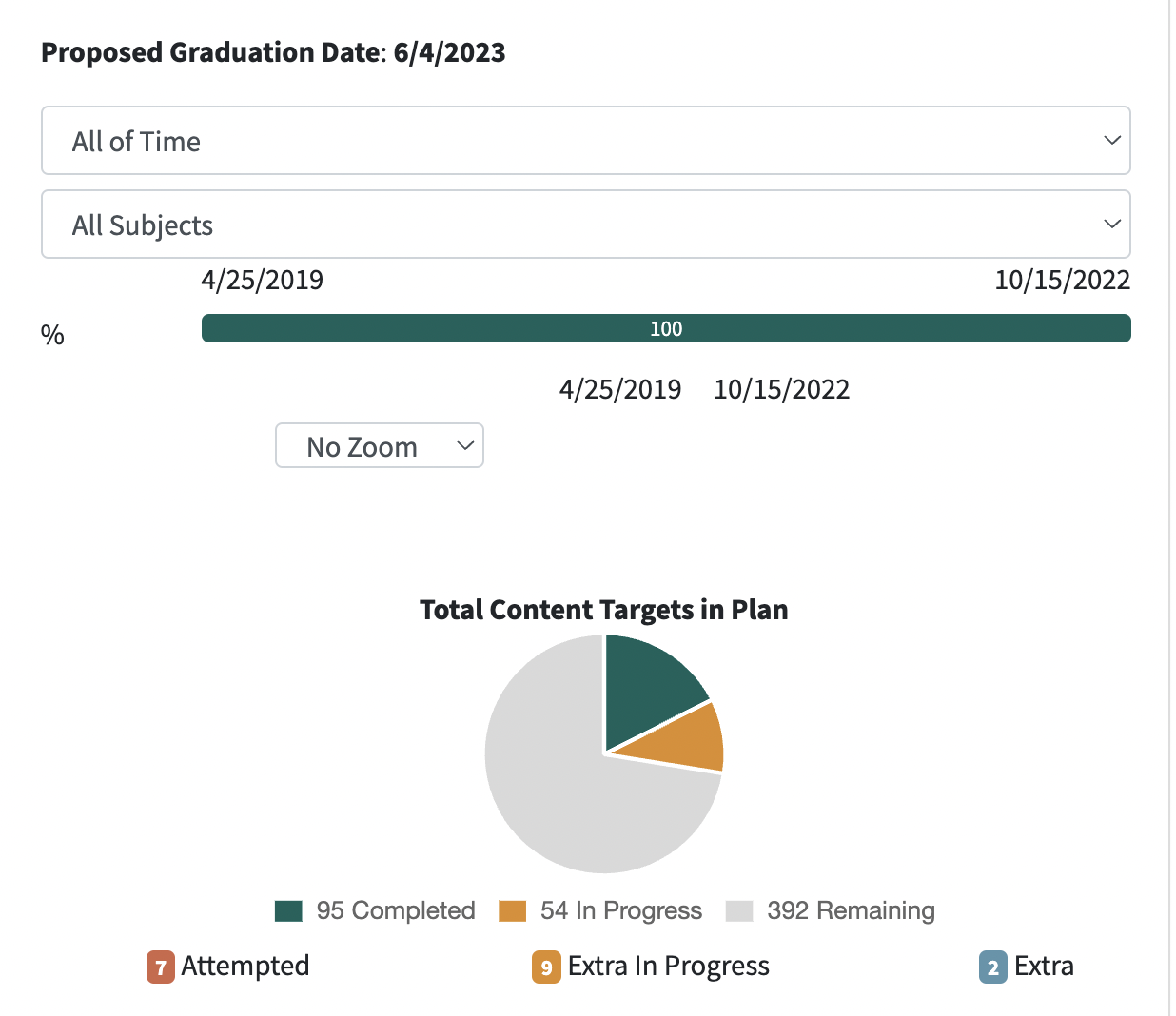Expand the All Subjects dropdown

(585, 225)
